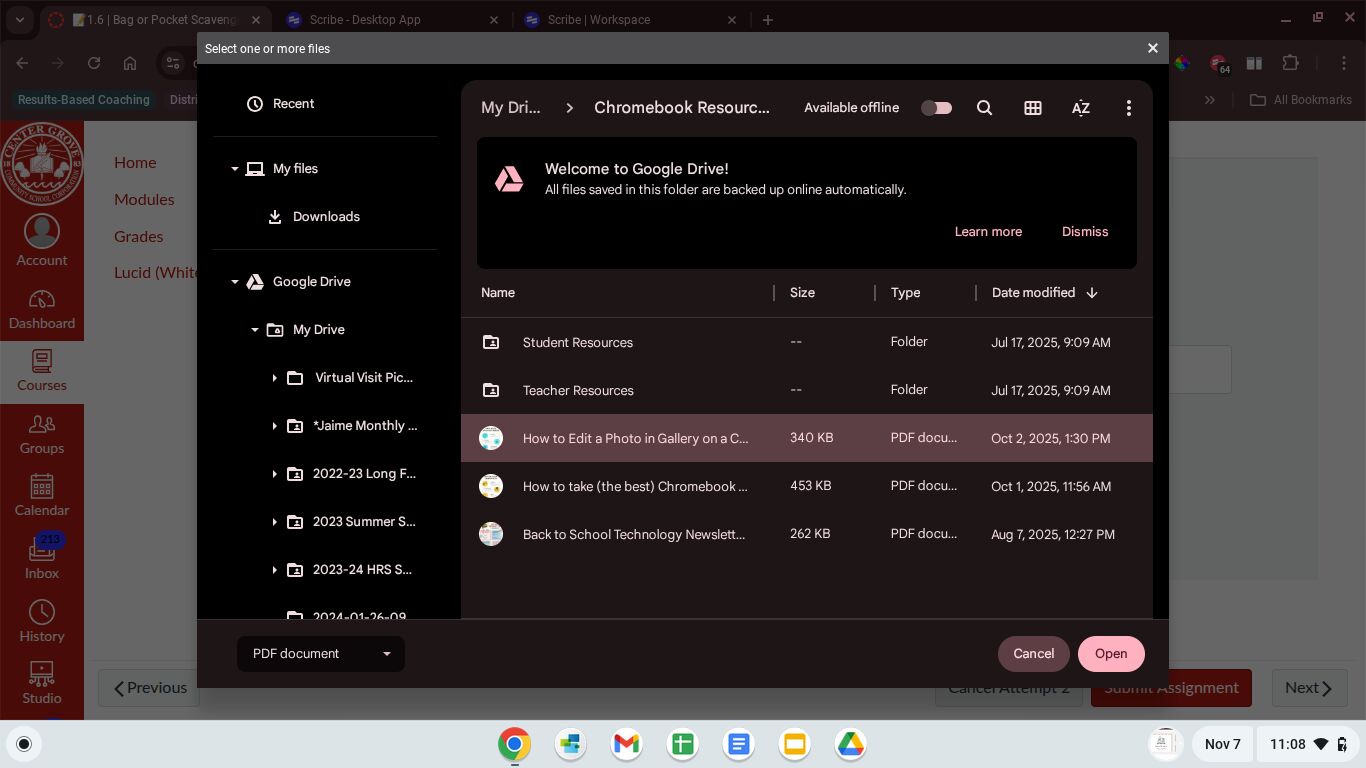
Task: Sort files by the Size column
Action: (802, 293)
